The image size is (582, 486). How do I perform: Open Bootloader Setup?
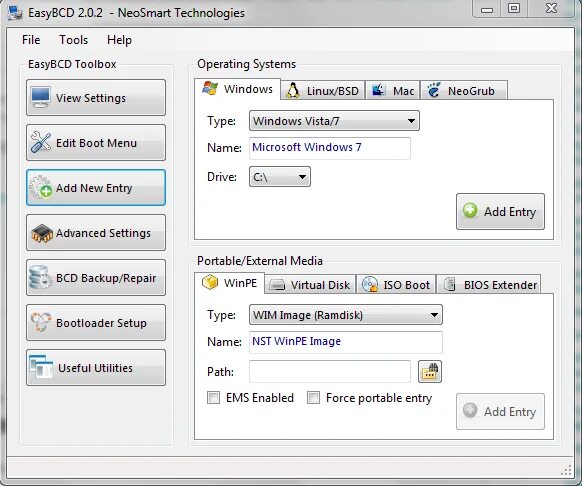pos(96,323)
